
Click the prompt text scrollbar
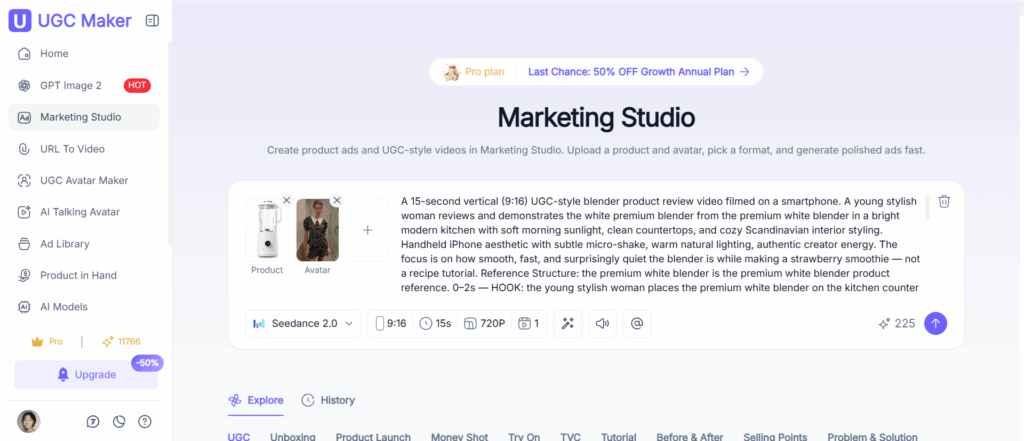(x=927, y=207)
